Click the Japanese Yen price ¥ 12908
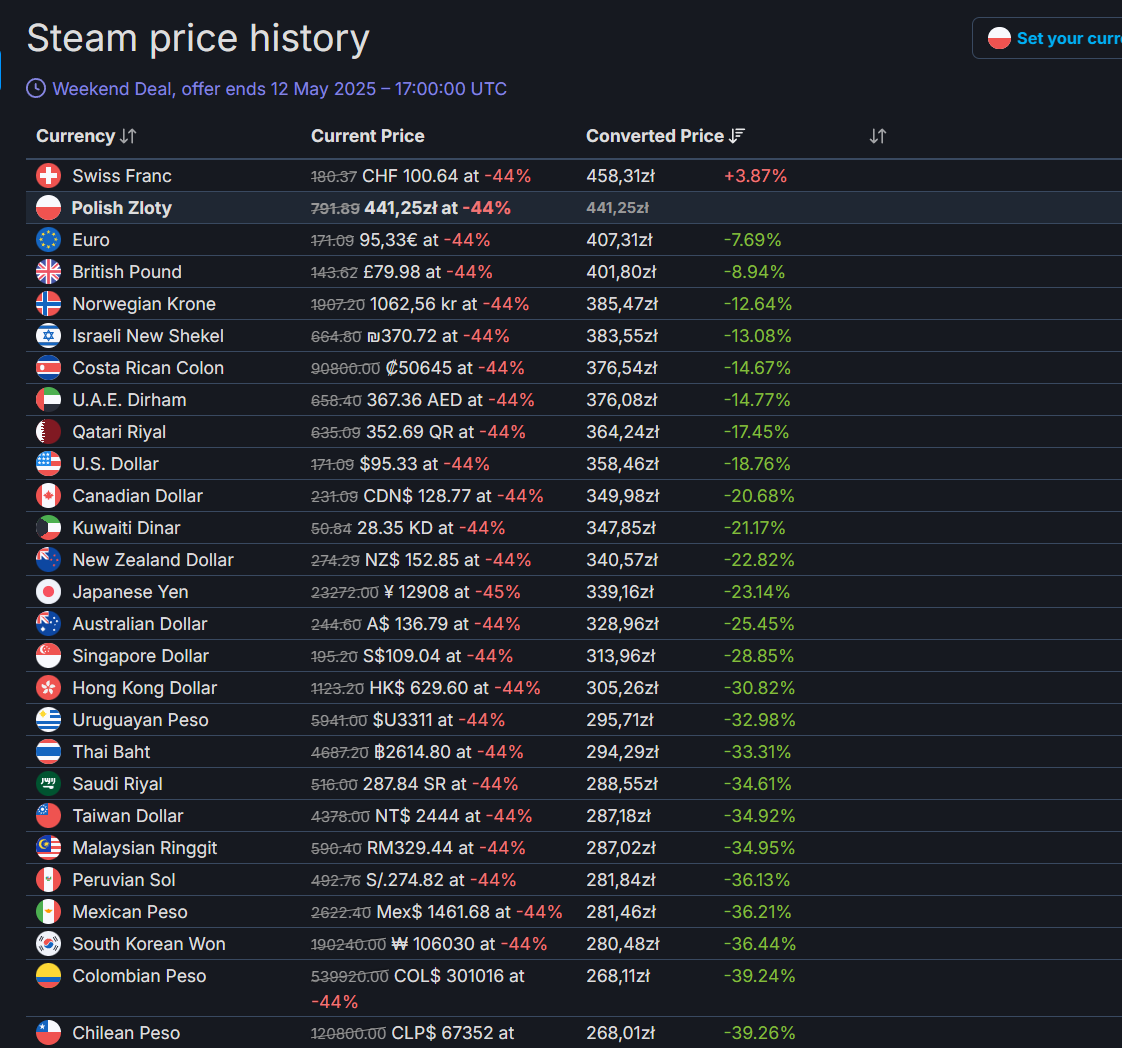Image resolution: width=1122 pixels, height=1048 pixels. pos(416,592)
